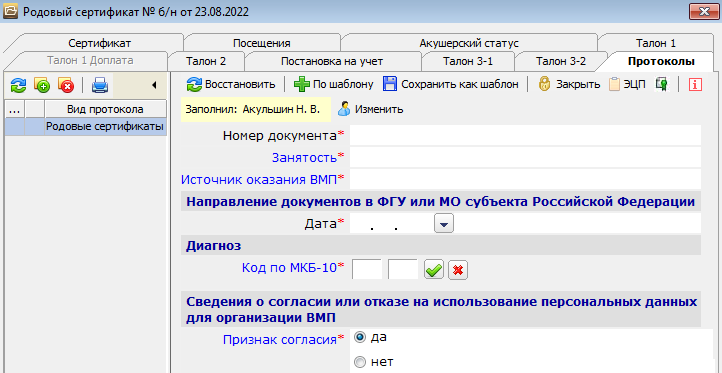The height and width of the screenshot is (373, 722).
Task: Add a new protocol with the green plus icon
Action: tap(42, 85)
